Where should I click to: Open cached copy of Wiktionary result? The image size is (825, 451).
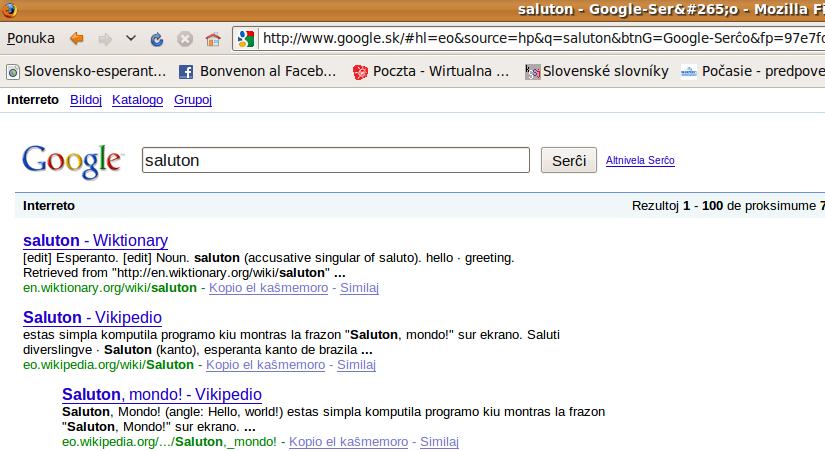268,288
